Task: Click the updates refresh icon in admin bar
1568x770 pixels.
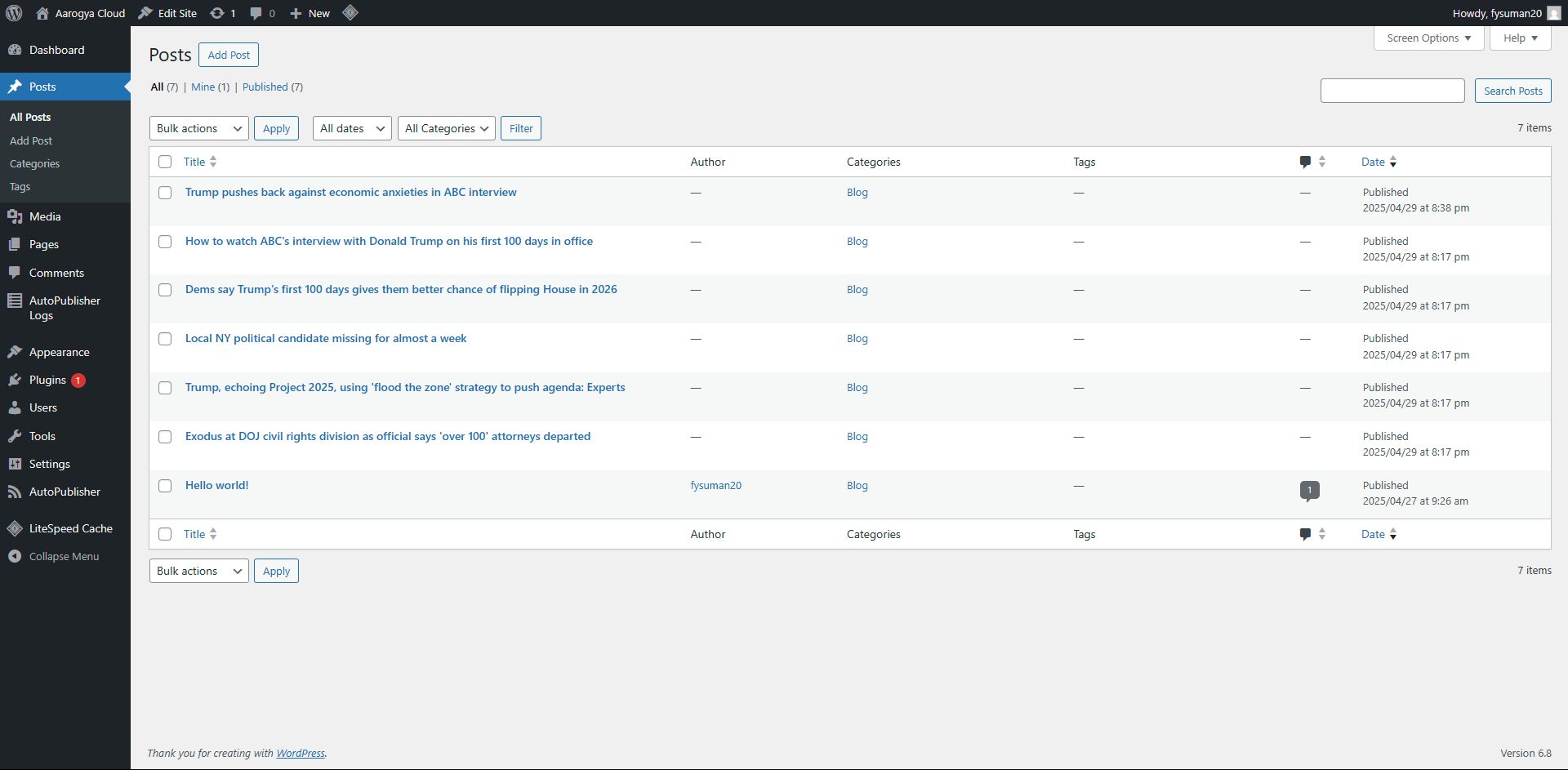Action: pyautogui.click(x=217, y=13)
